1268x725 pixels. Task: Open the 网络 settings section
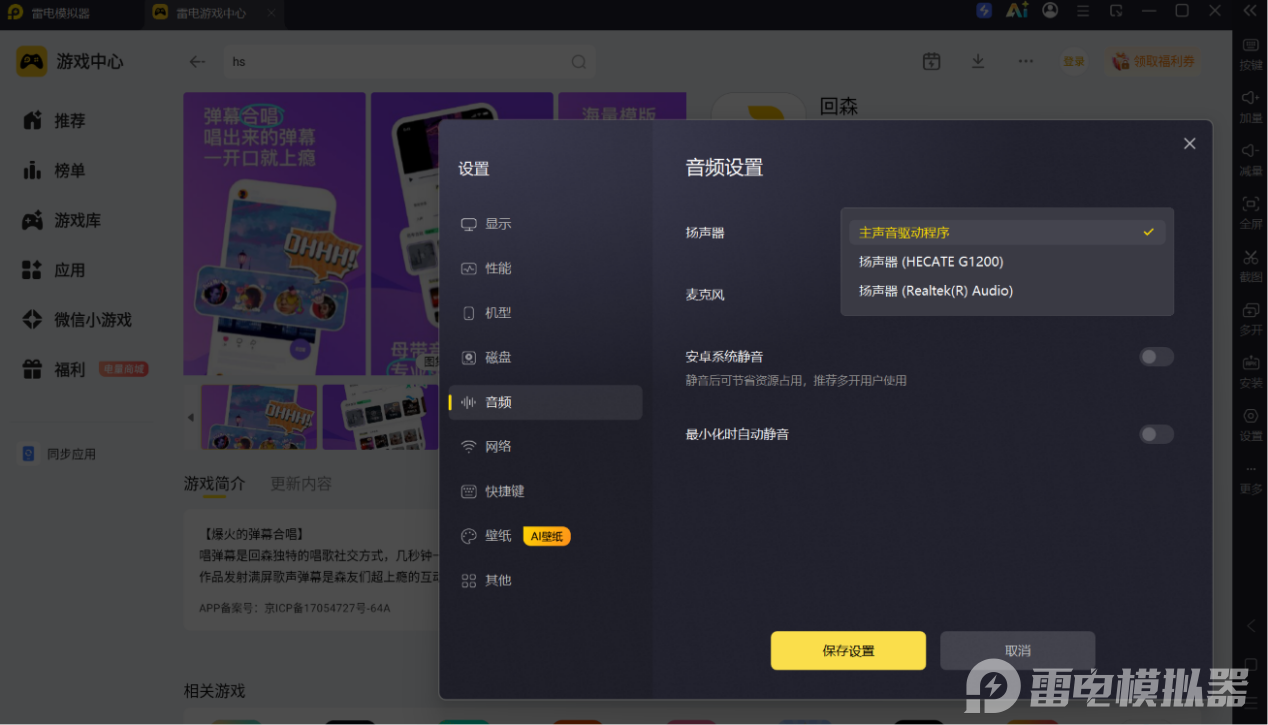[x=545, y=446]
